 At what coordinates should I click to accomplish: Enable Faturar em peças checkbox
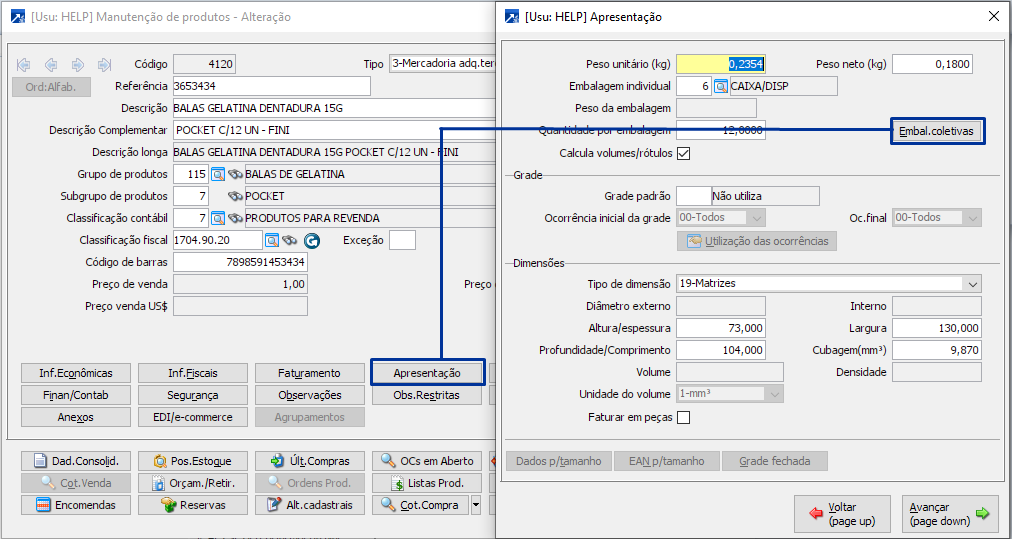point(684,417)
